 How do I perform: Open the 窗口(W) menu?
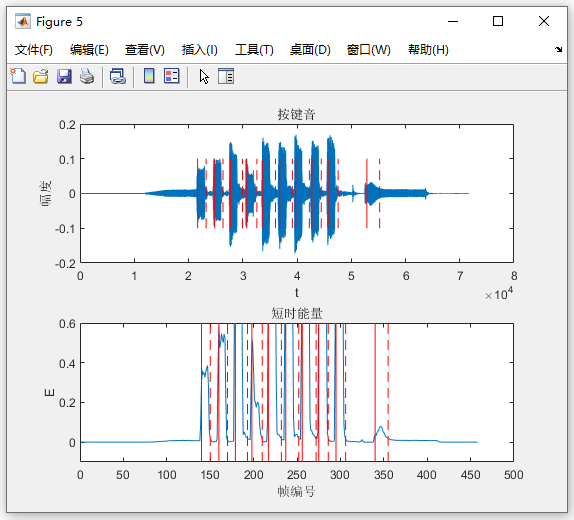(x=369, y=50)
